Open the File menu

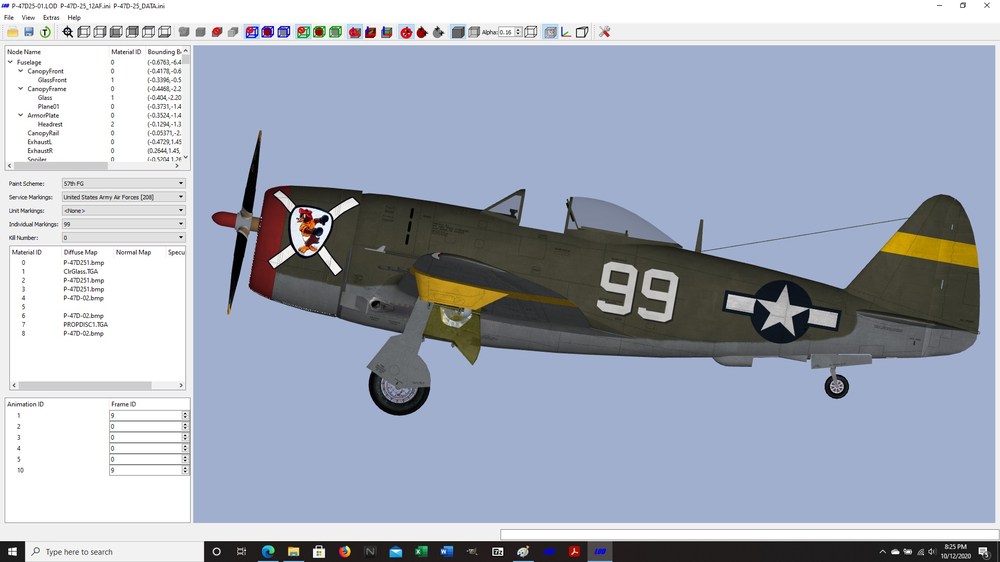pos(9,17)
